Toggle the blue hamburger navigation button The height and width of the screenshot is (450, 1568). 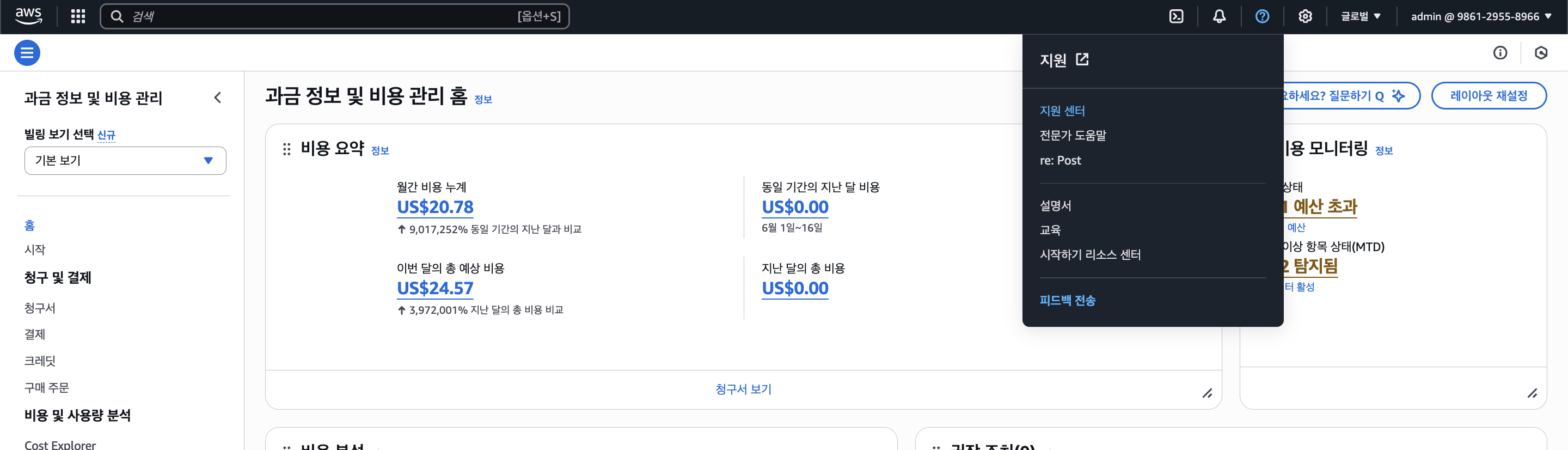click(27, 53)
